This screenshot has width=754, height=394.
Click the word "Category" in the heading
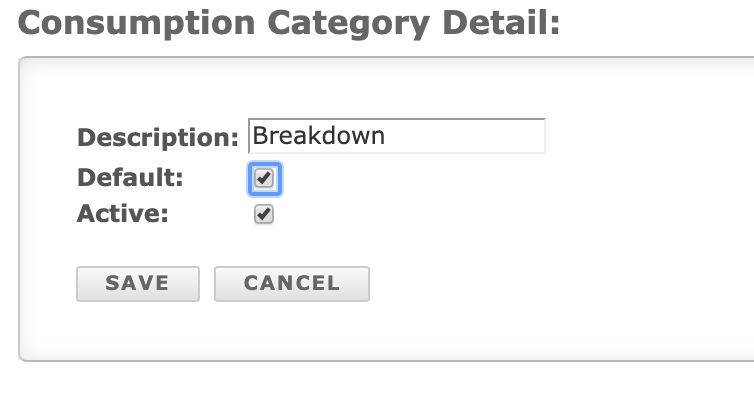pos(348,24)
